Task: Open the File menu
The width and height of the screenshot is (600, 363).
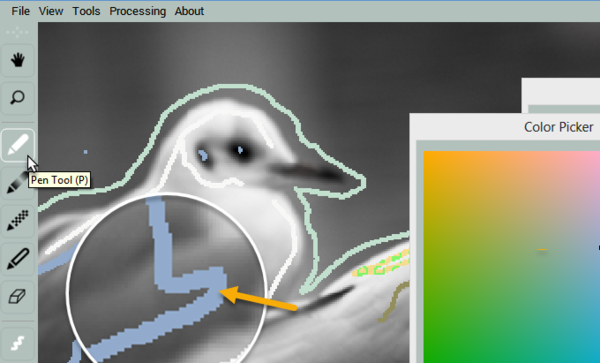Action: pos(20,11)
